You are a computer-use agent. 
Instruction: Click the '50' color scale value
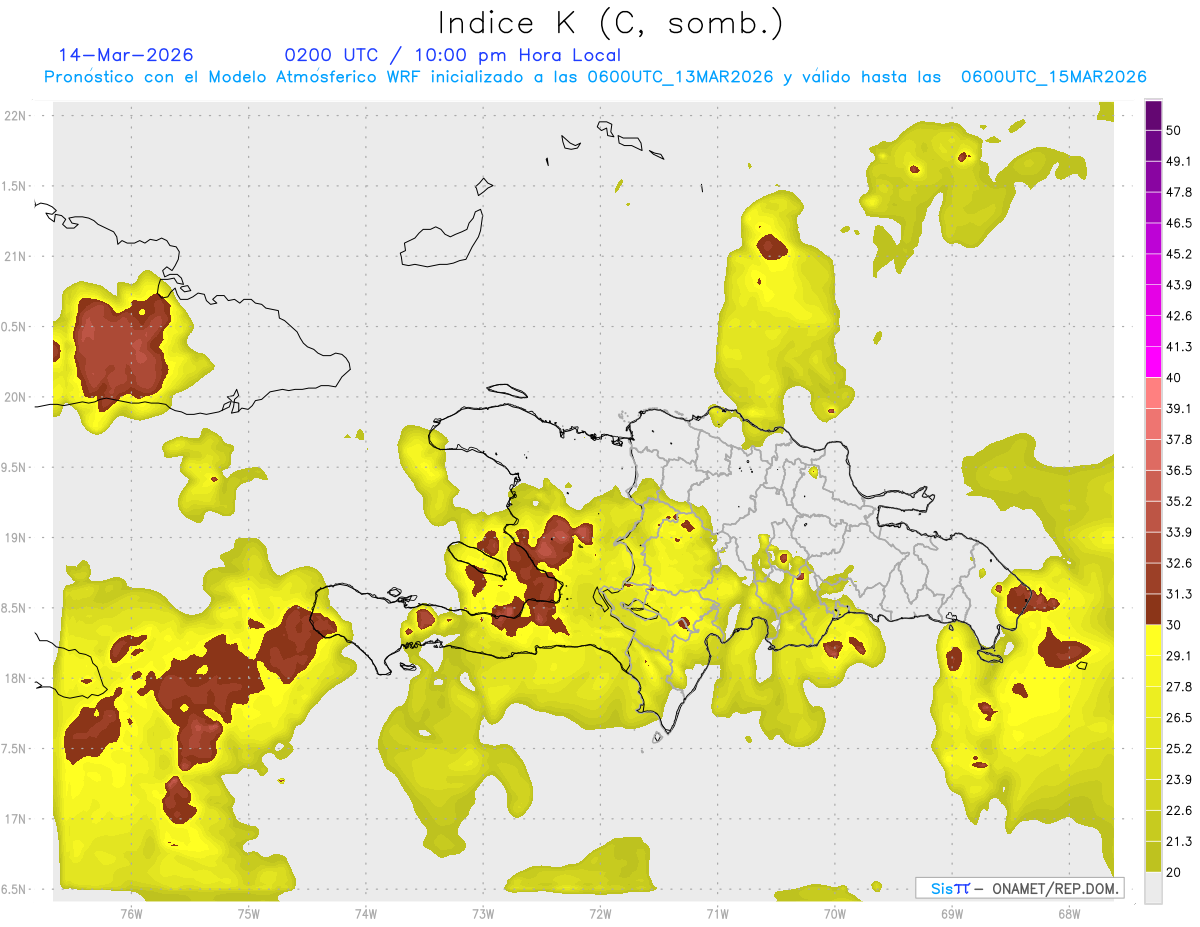(1174, 130)
